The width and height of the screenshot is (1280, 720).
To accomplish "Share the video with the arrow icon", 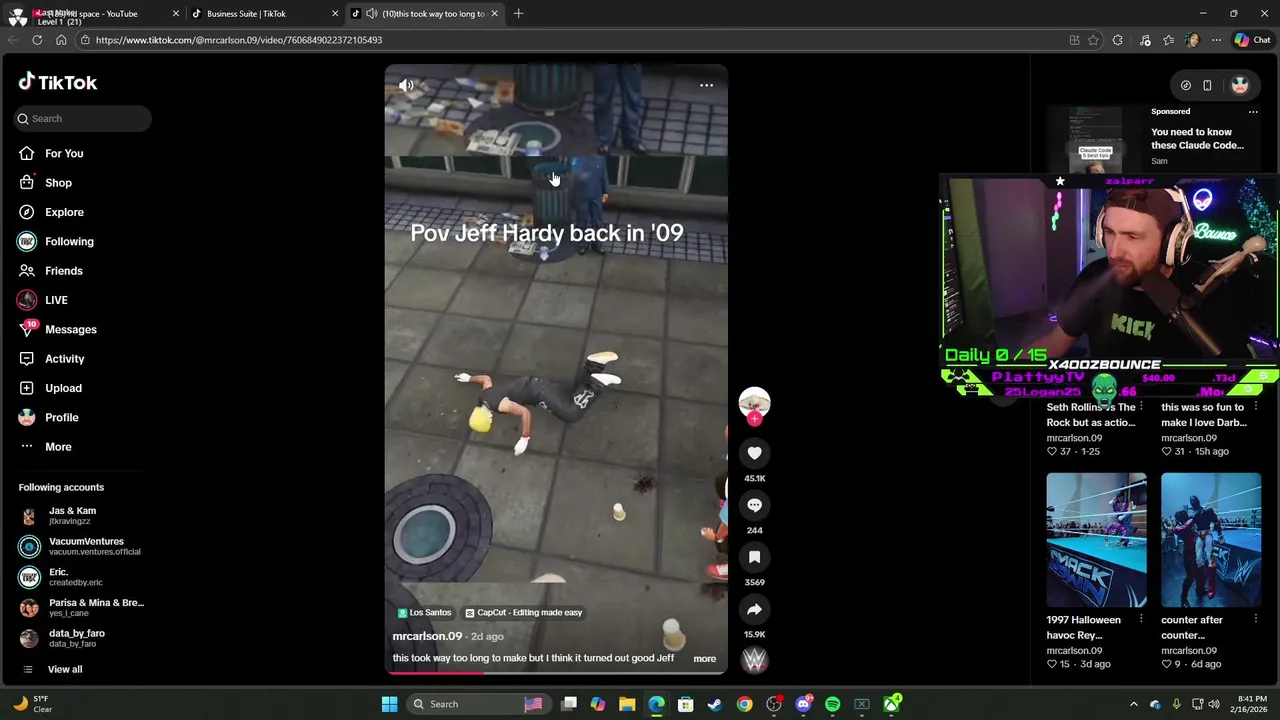I will click(x=754, y=609).
